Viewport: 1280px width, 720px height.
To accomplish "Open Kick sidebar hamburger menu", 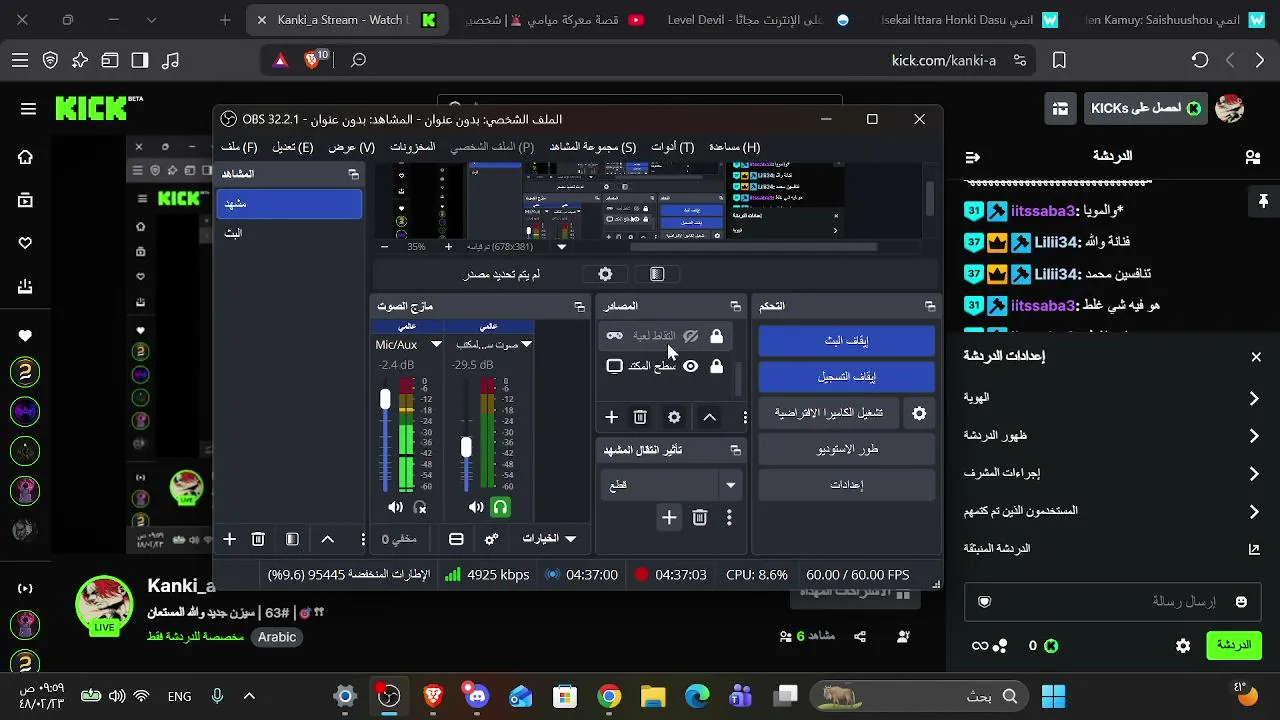I will pyautogui.click(x=28, y=109).
